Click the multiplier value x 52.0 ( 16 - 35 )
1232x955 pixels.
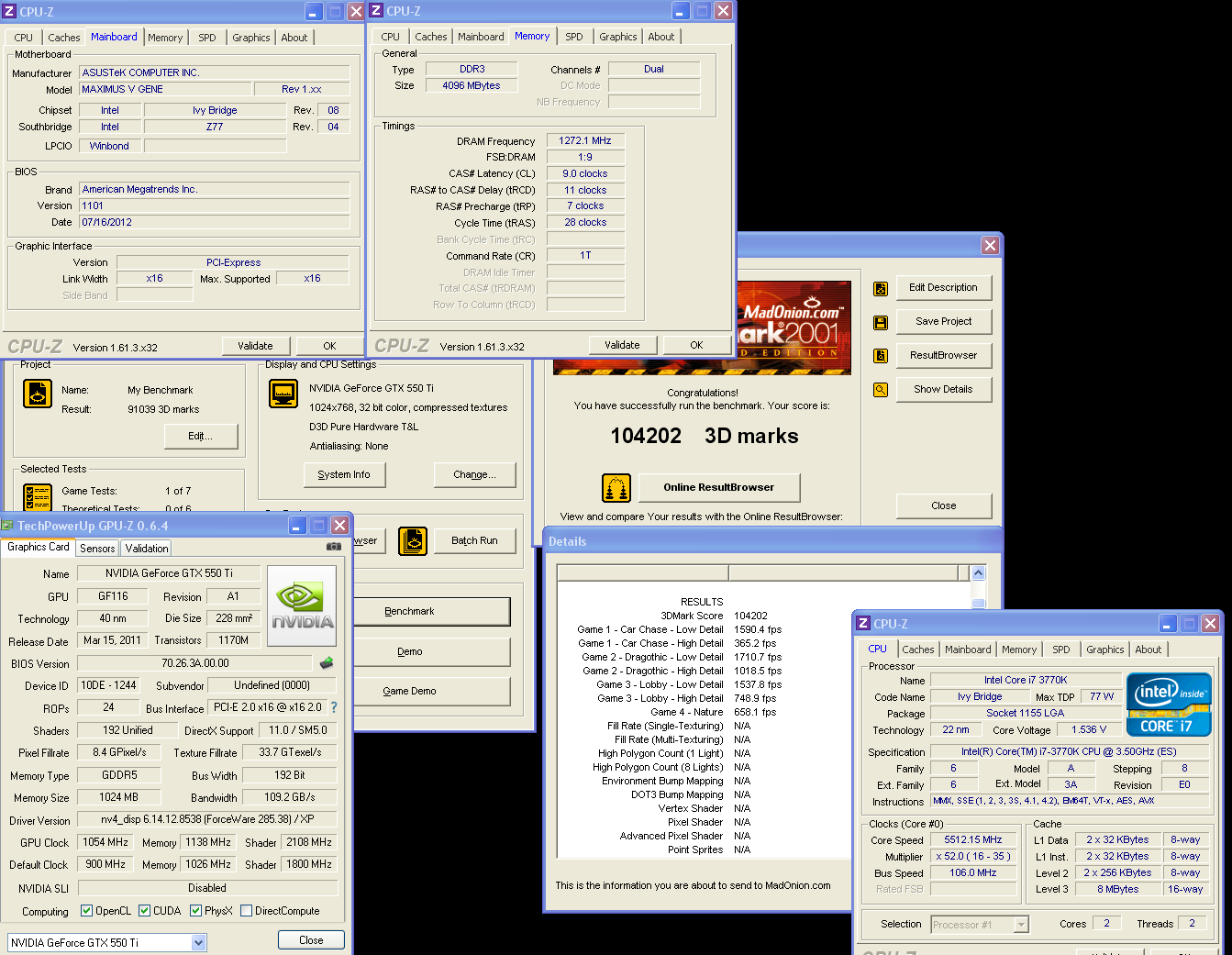973,856
